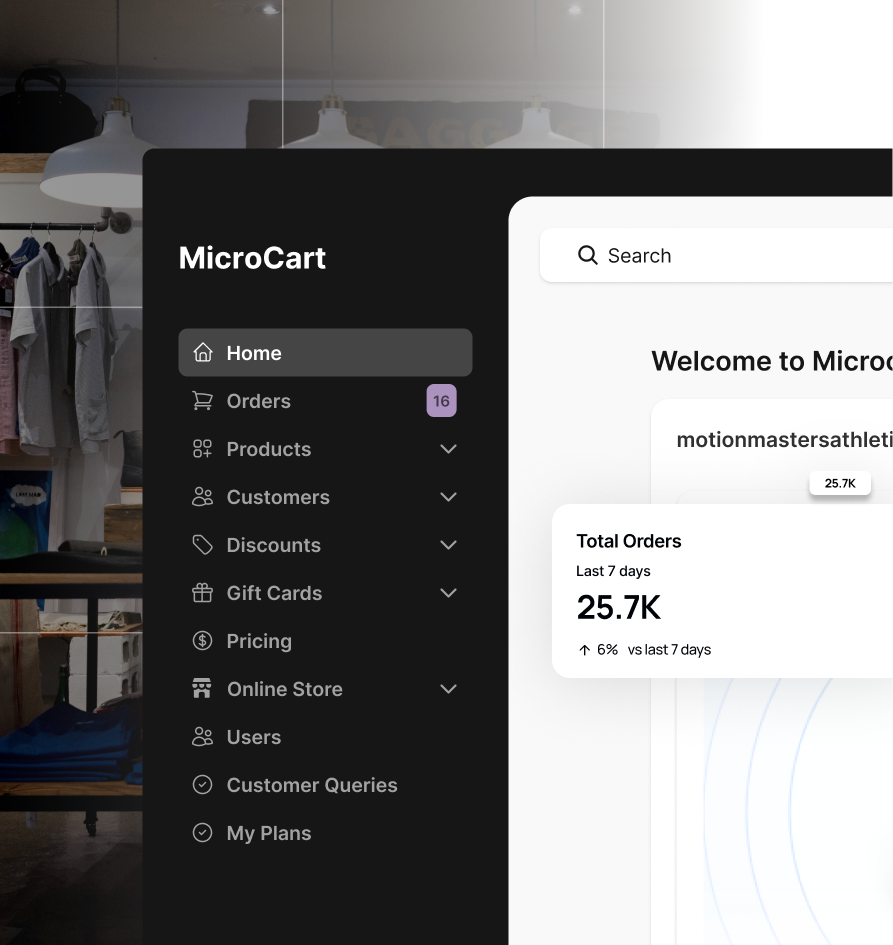Click the Gift Cards gift box icon

[203, 593]
